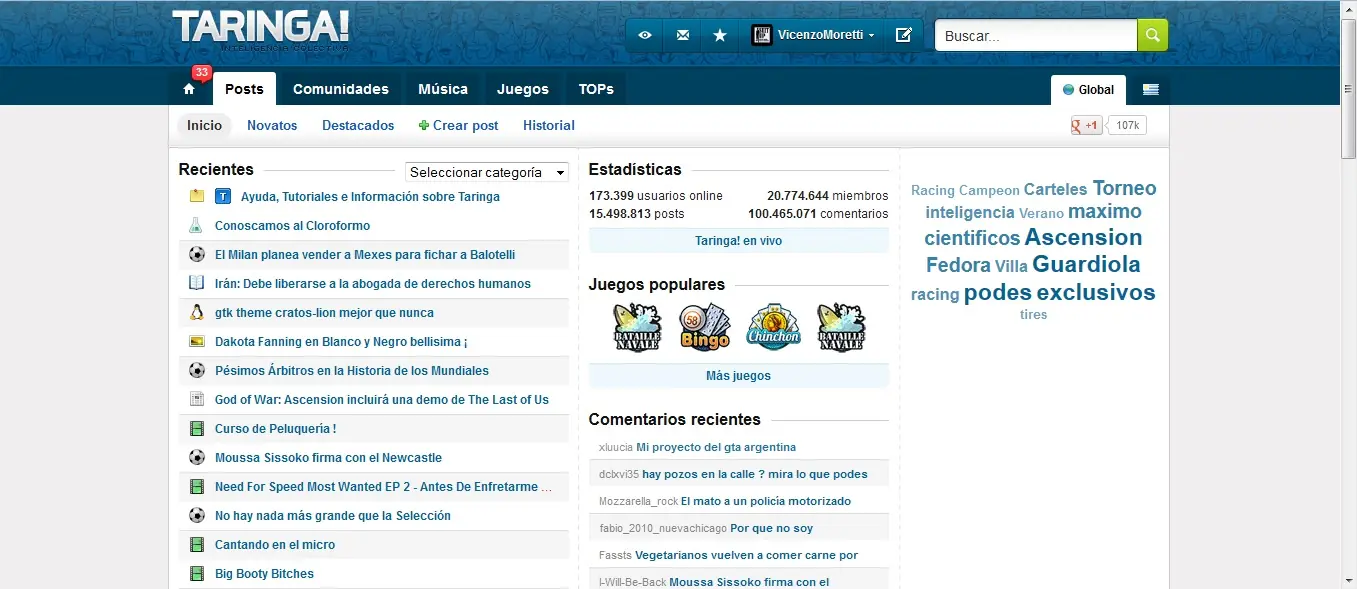
Task: Open the eye monitor icon in header
Action: pyautogui.click(x=645, y=35)
